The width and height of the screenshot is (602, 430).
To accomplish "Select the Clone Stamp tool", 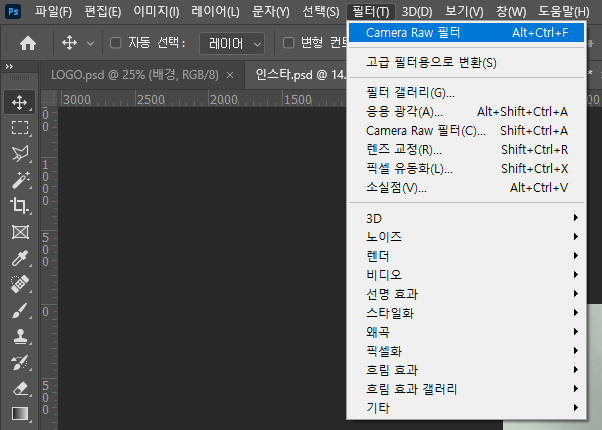I will [20, 337].
